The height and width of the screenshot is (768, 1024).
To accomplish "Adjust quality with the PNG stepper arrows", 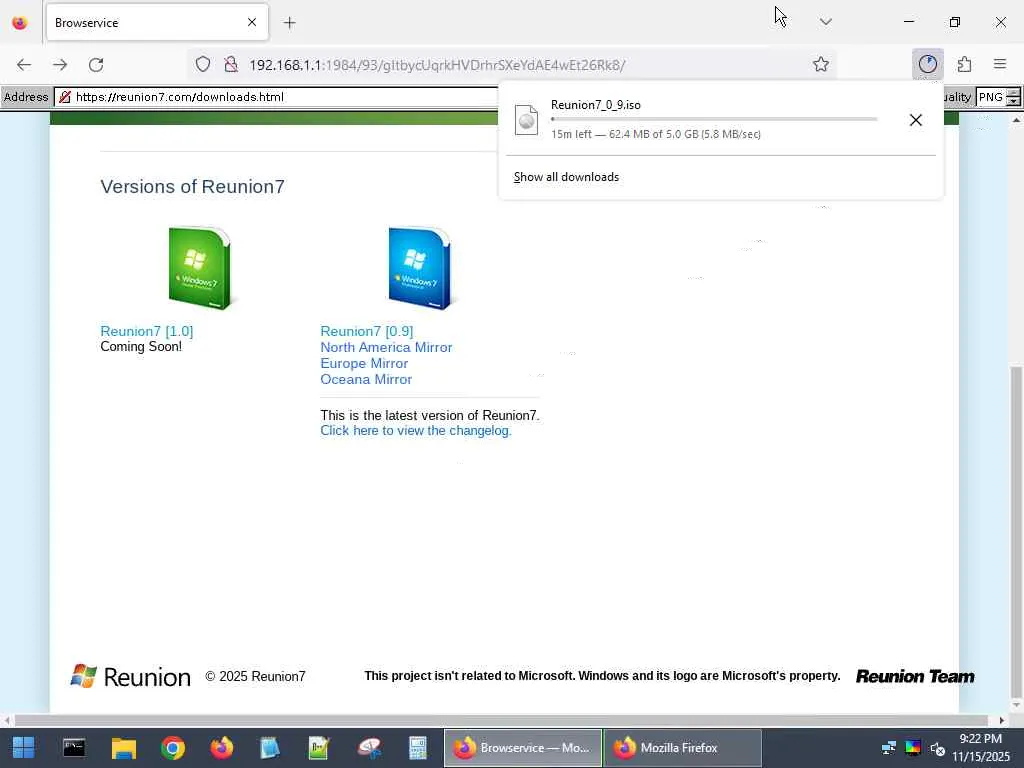I will pyautogui.click(x=1013, y=97).
